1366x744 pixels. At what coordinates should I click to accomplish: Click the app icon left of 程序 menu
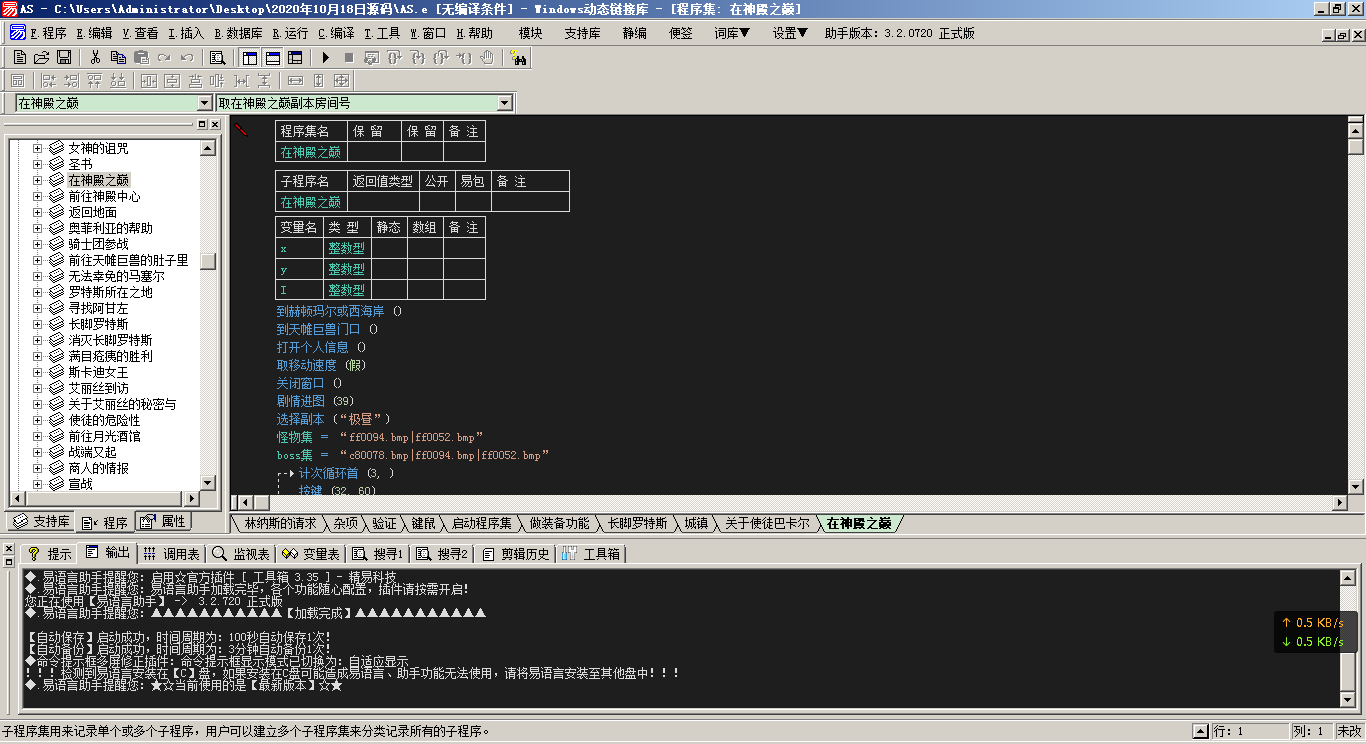tap(18, 32)
